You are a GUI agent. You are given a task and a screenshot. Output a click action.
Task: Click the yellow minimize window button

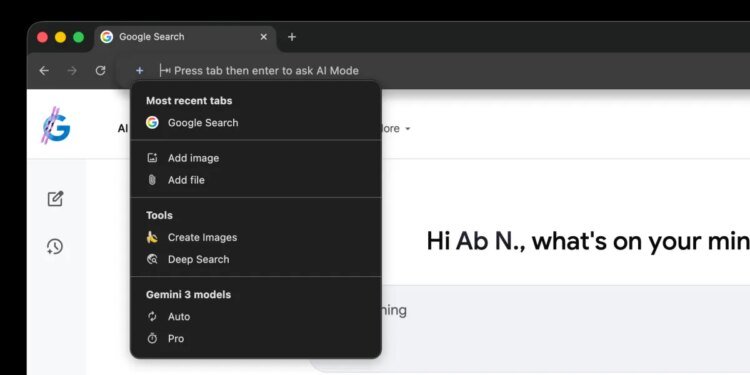(x=60, y=37)
